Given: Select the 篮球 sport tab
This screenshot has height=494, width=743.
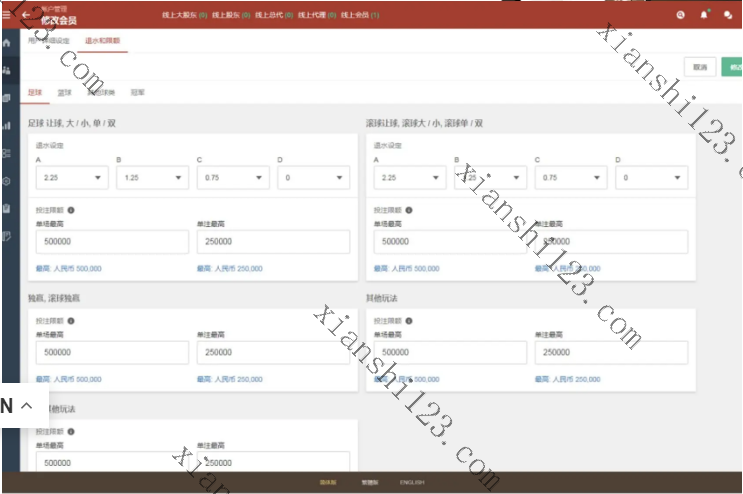Looking at the screenshot, I should (64, 92).
